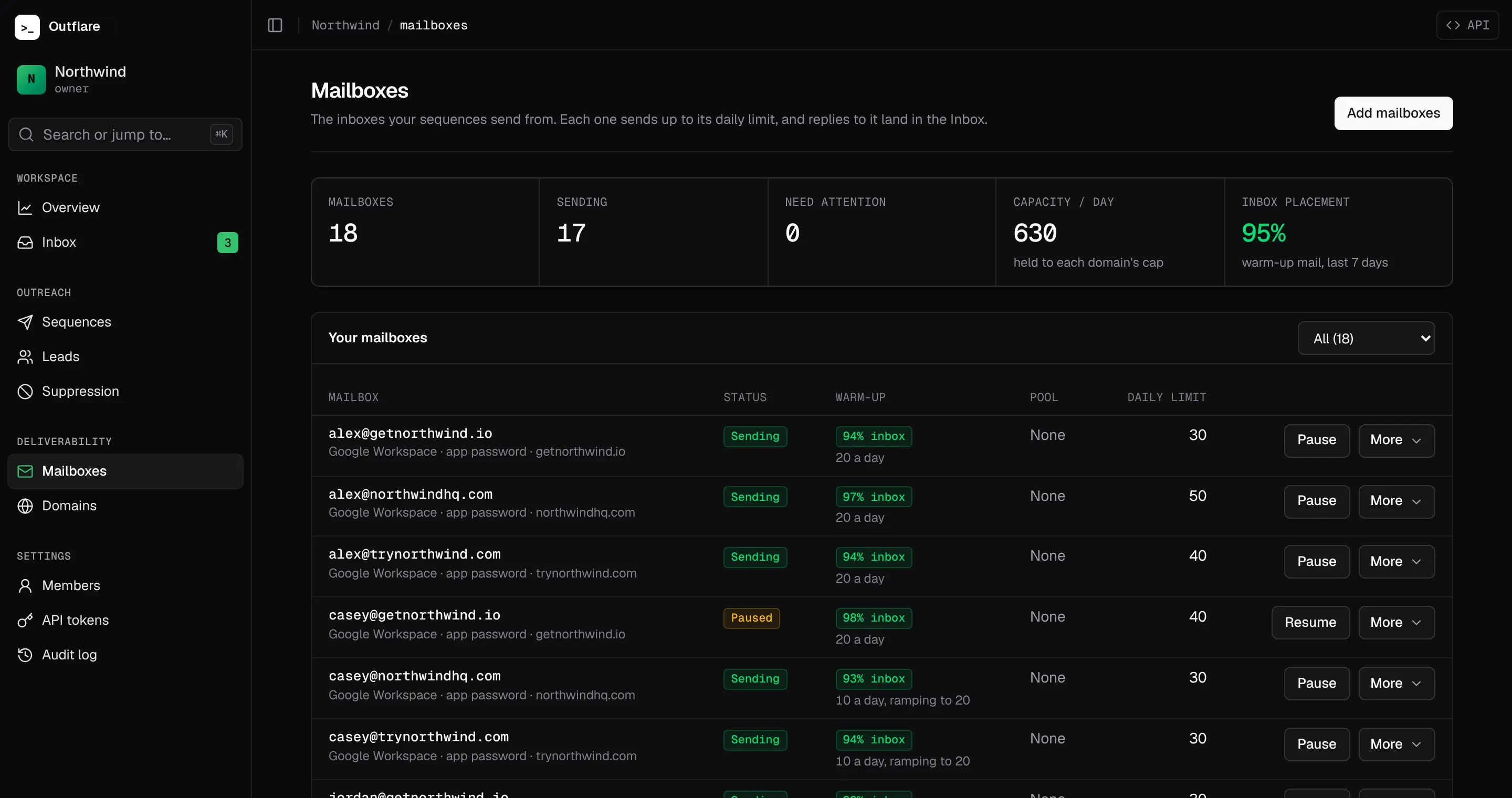Open Sequences via paper plane icon
This screenshot has height=798, width=1512.
[25, 322]
